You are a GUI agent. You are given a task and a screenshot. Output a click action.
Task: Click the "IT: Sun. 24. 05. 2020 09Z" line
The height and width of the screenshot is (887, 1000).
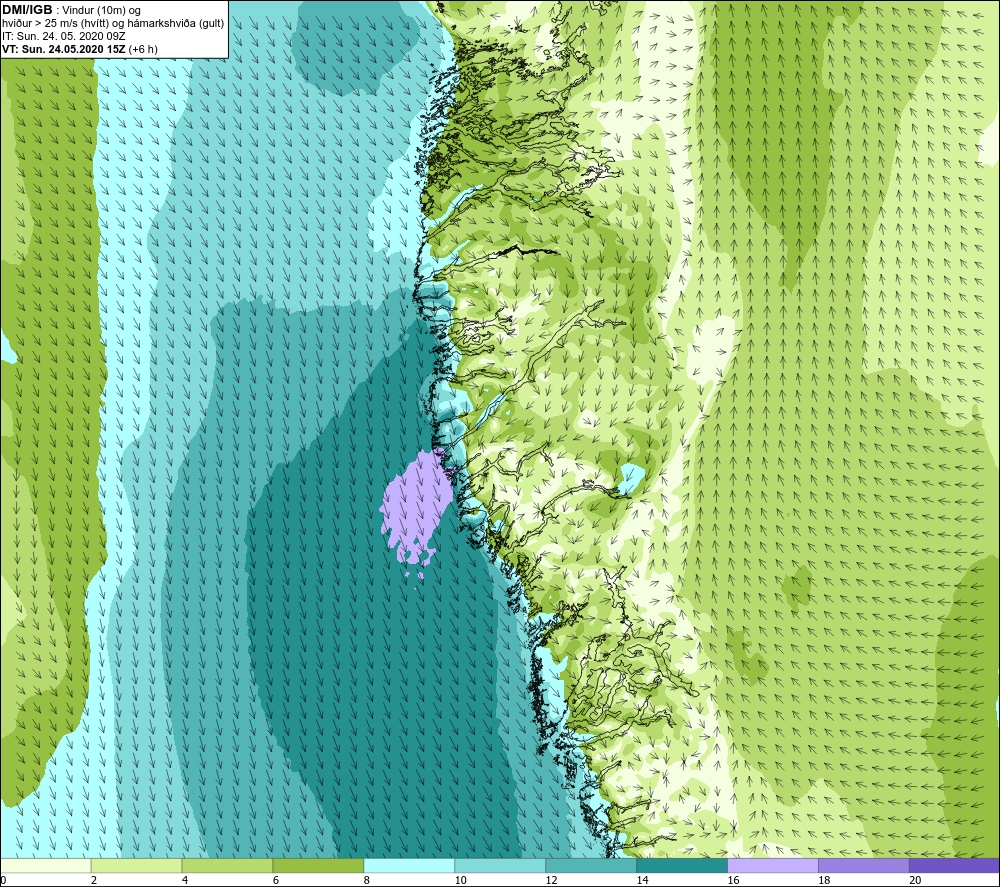(x=64, y=36)
